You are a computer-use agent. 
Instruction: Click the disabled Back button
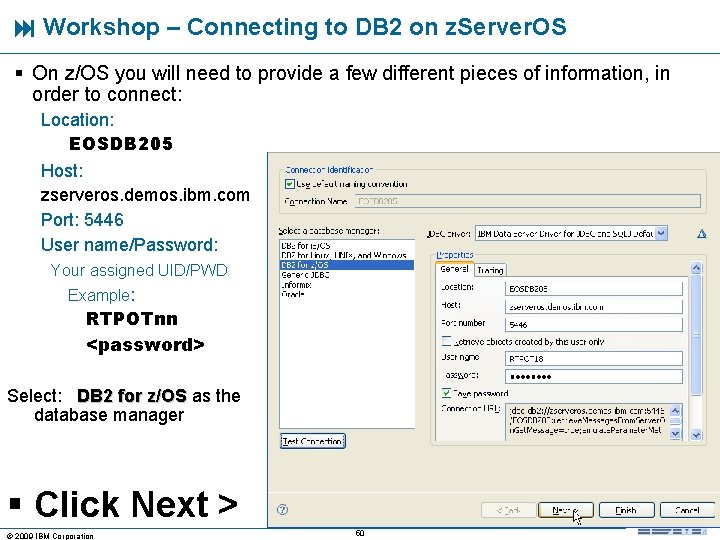point(508,510)
